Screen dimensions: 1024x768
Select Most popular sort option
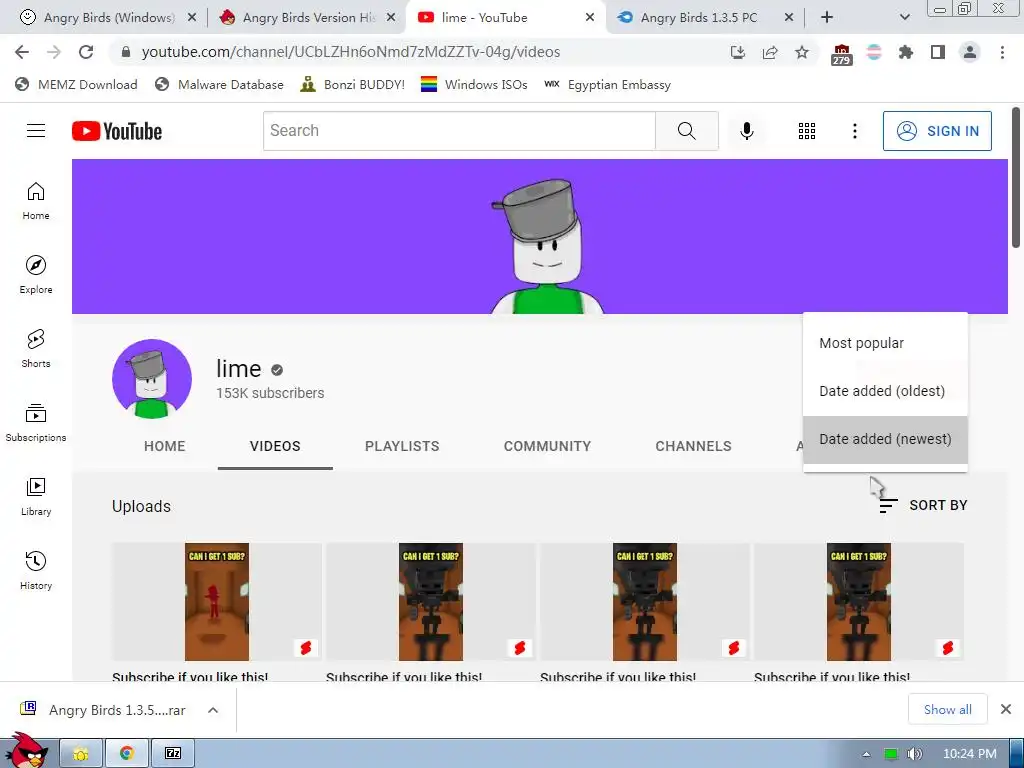(x=885, y=343)
